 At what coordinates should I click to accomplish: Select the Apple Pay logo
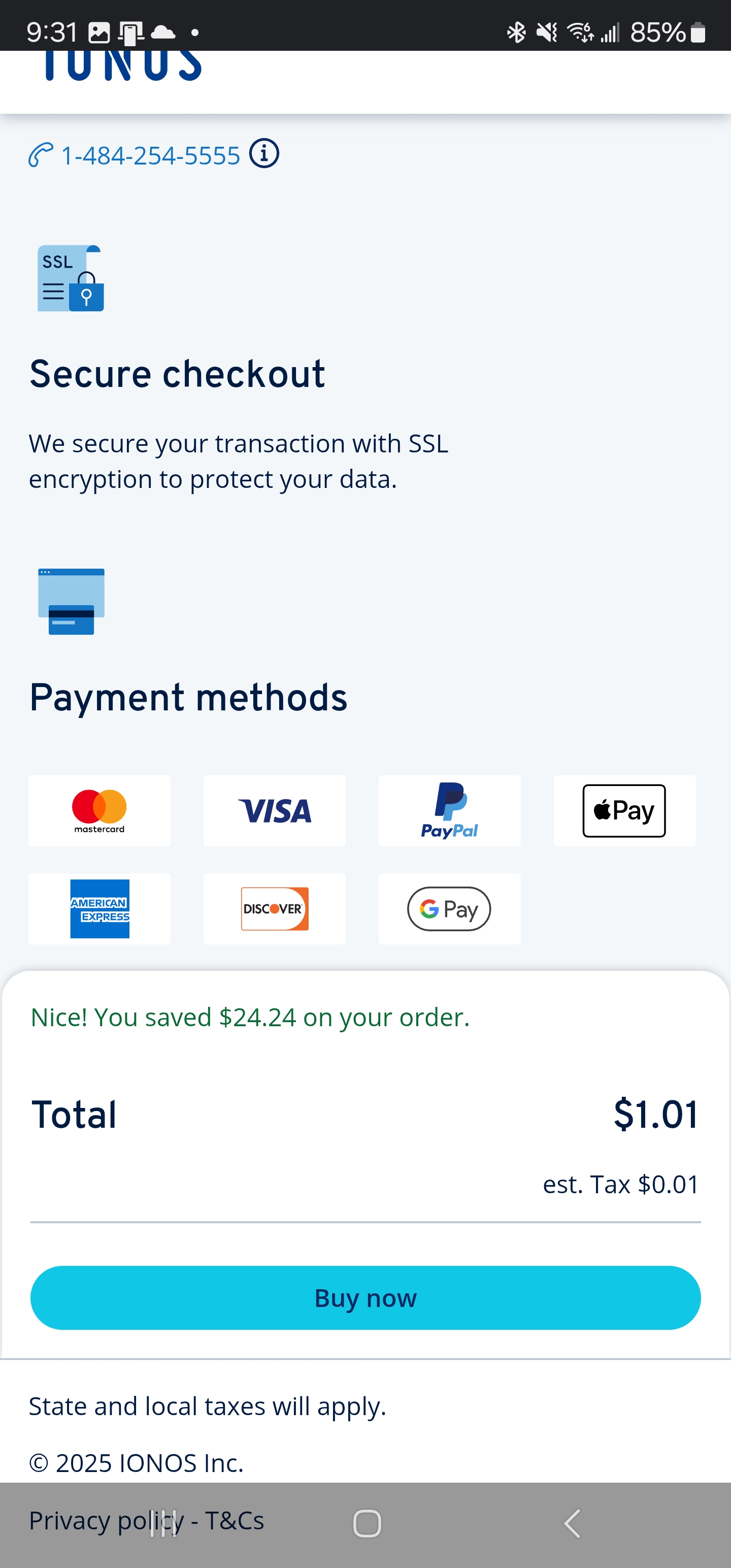pyautogui.click(x=624, y=811)
